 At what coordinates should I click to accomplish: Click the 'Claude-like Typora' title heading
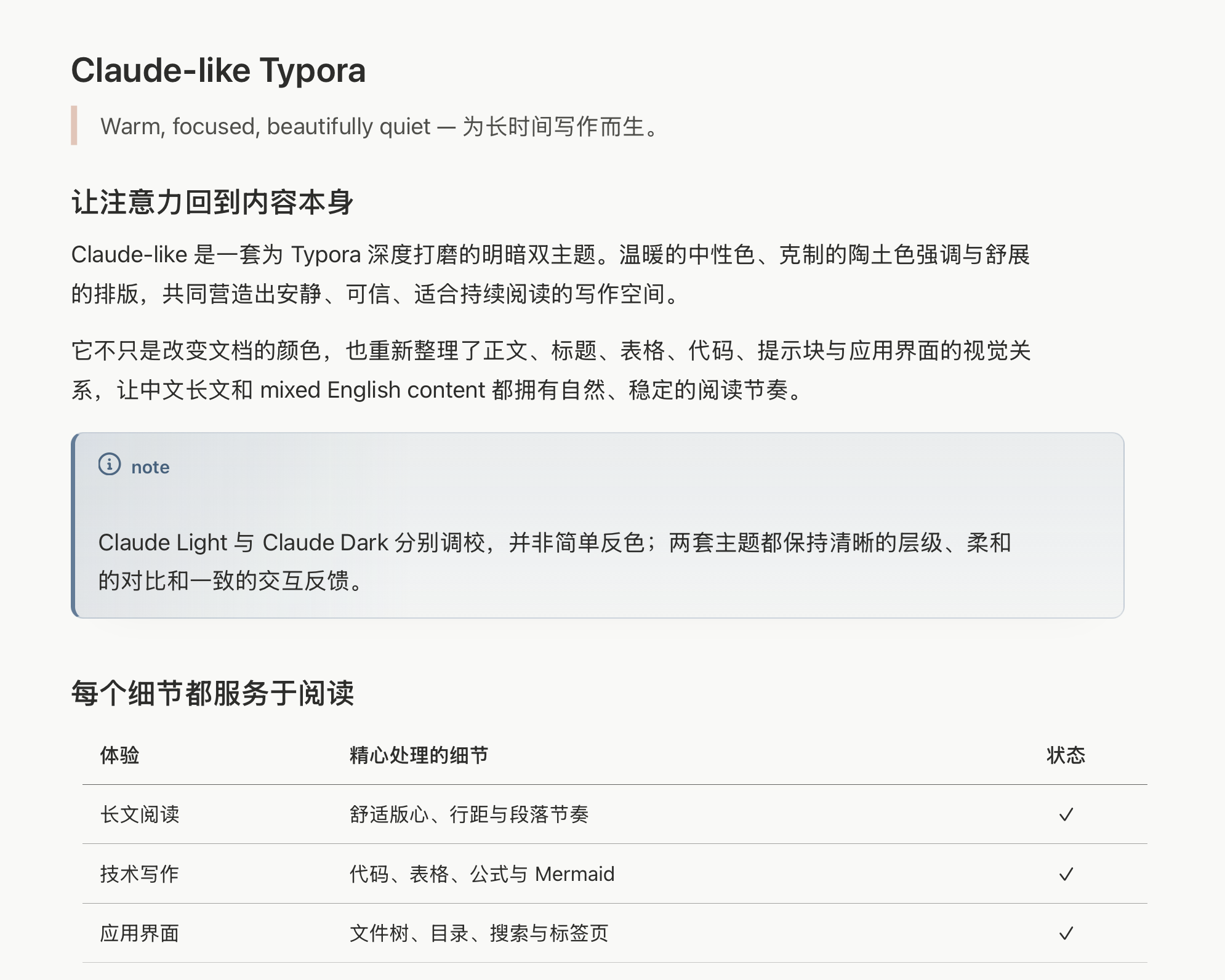click(219, 70)
